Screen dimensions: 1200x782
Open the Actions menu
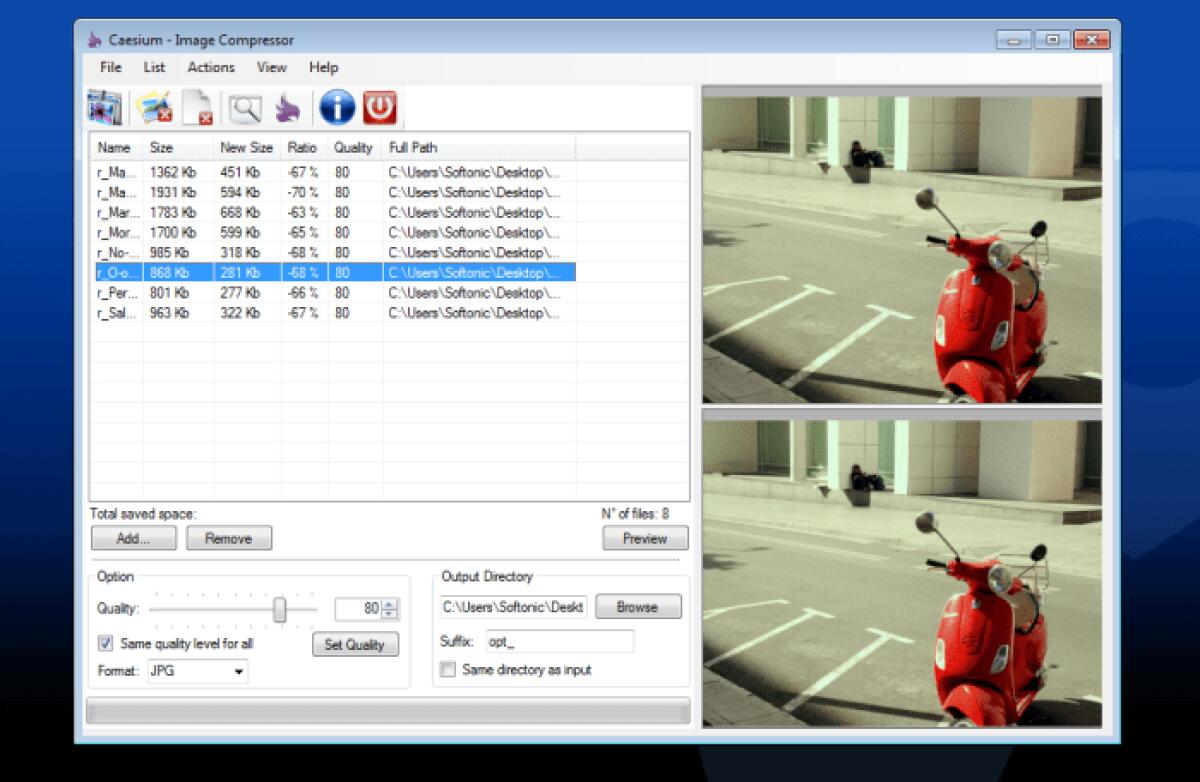[211, 67]
